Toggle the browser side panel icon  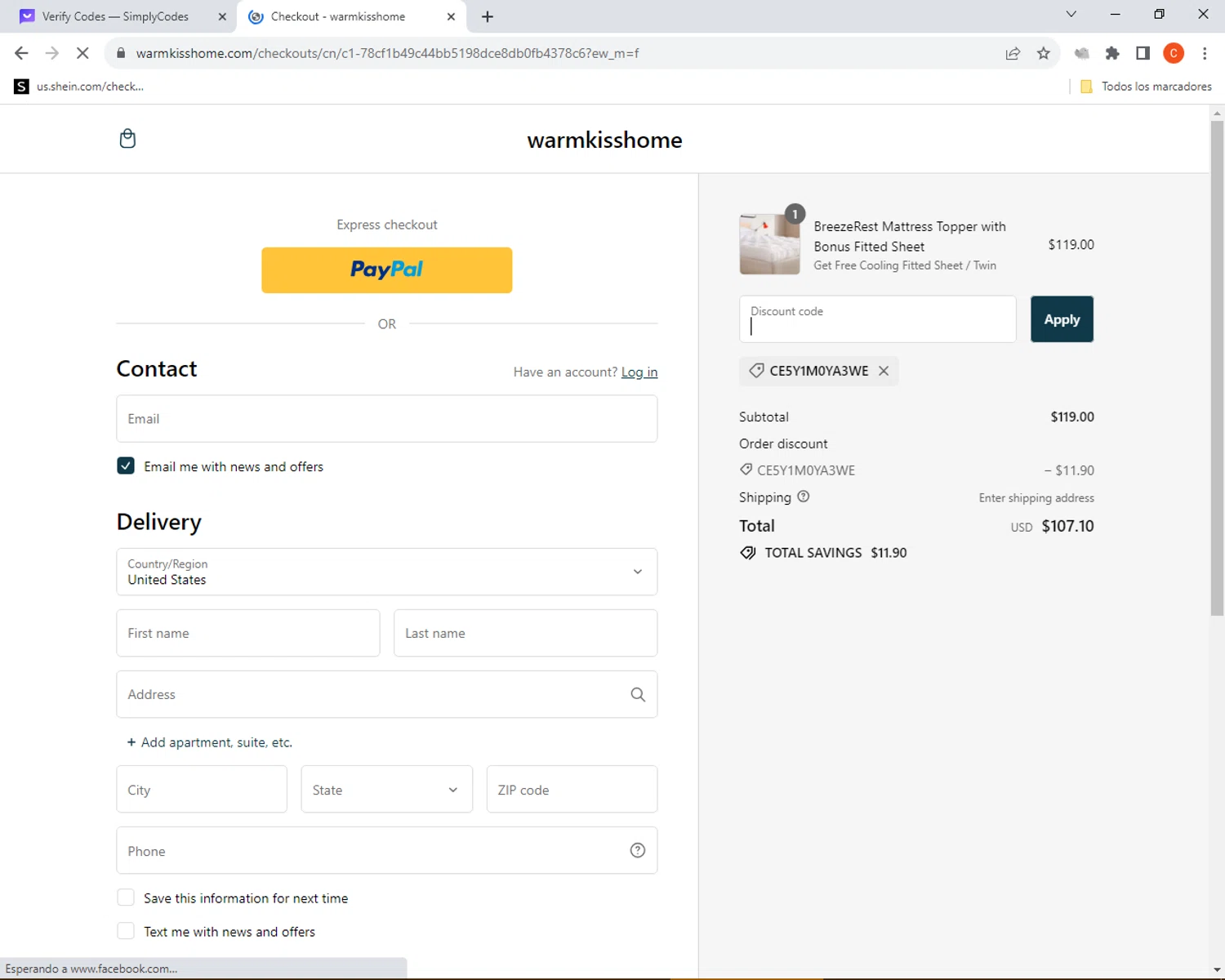coord(1143,53)
